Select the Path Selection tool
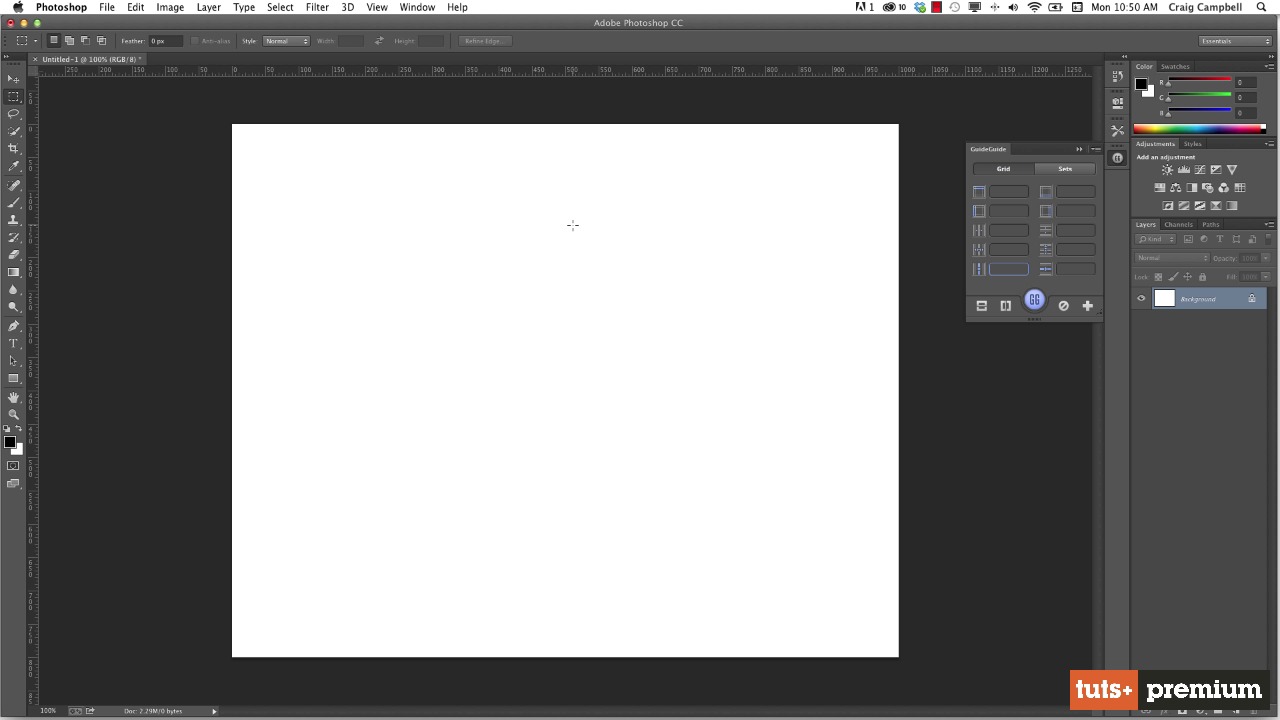This screenshot has height=720, width=1280. click(x=14, y=361)
